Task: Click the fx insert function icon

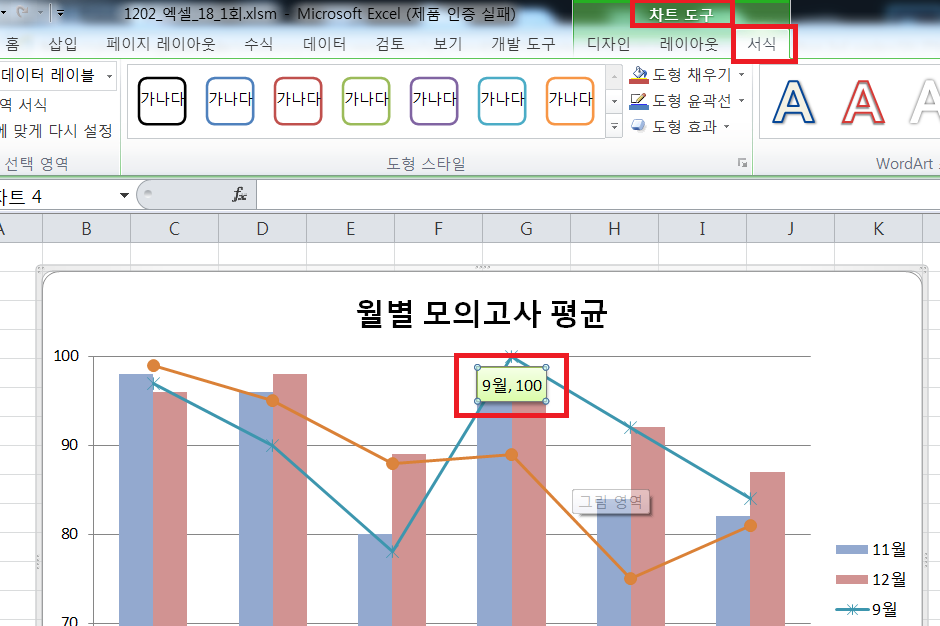Action: [x=240, y=196]
